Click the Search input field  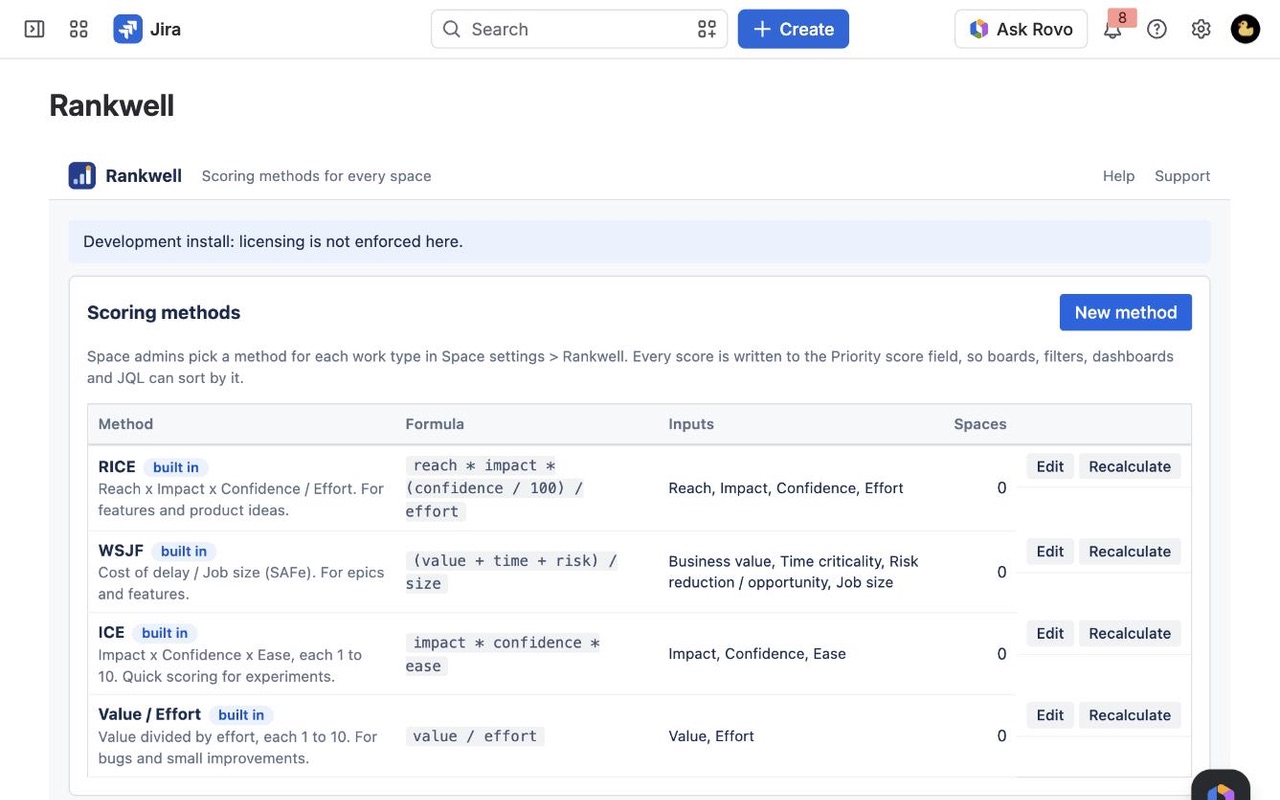[x=579, y=29]
